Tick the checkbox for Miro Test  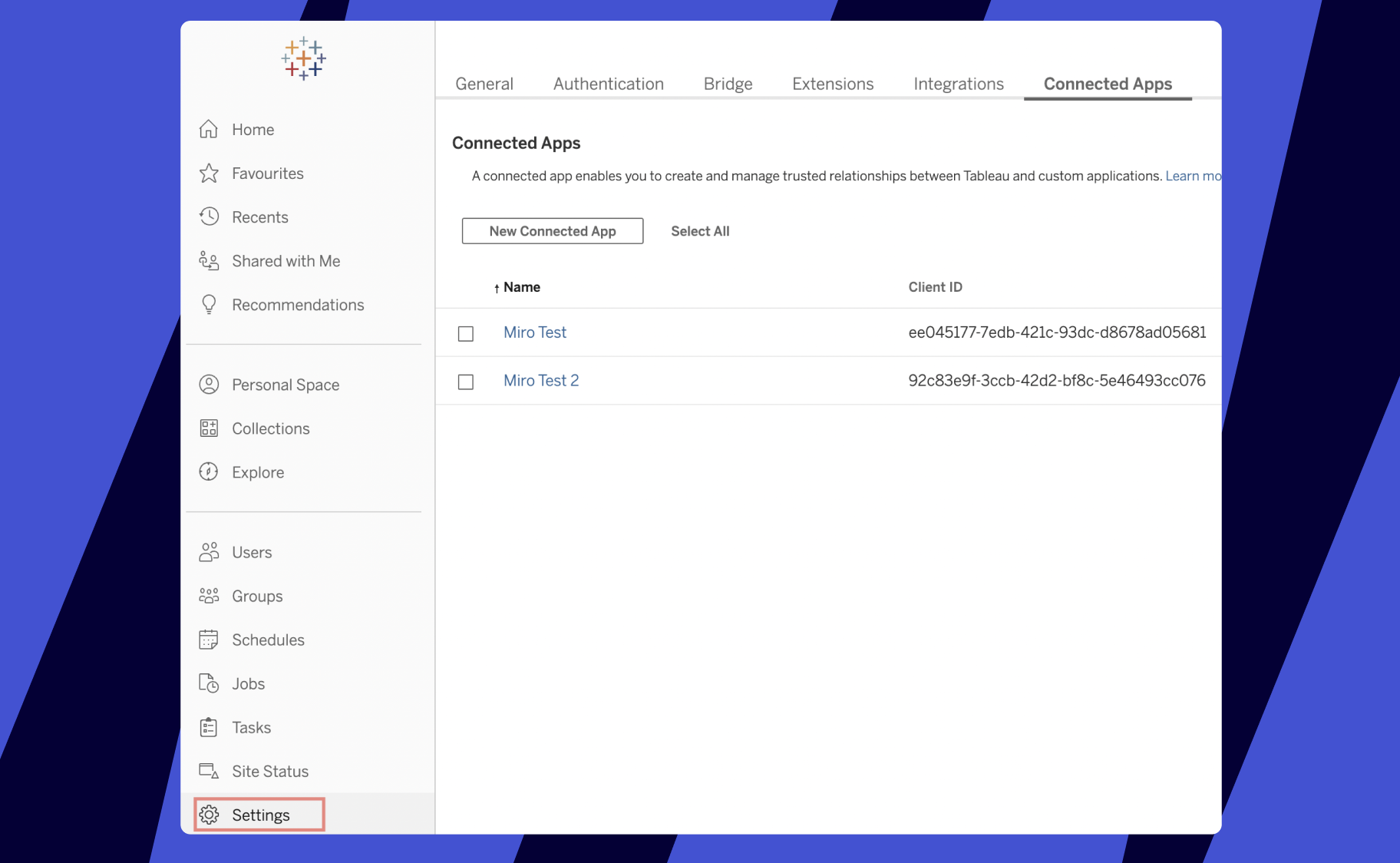466,333
